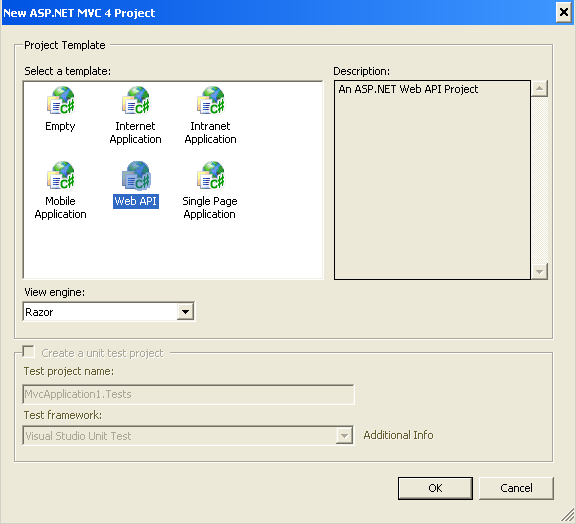576x524 pixels.
Task: Click the Cancel button
Action: pos(516,488)
